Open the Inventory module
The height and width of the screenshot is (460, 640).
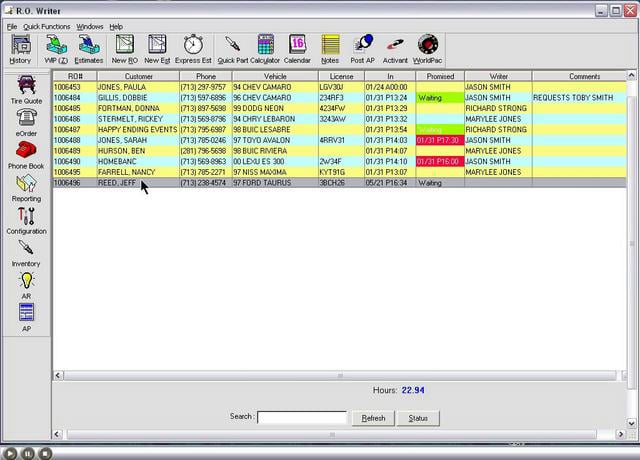click(x=26, y=253)
